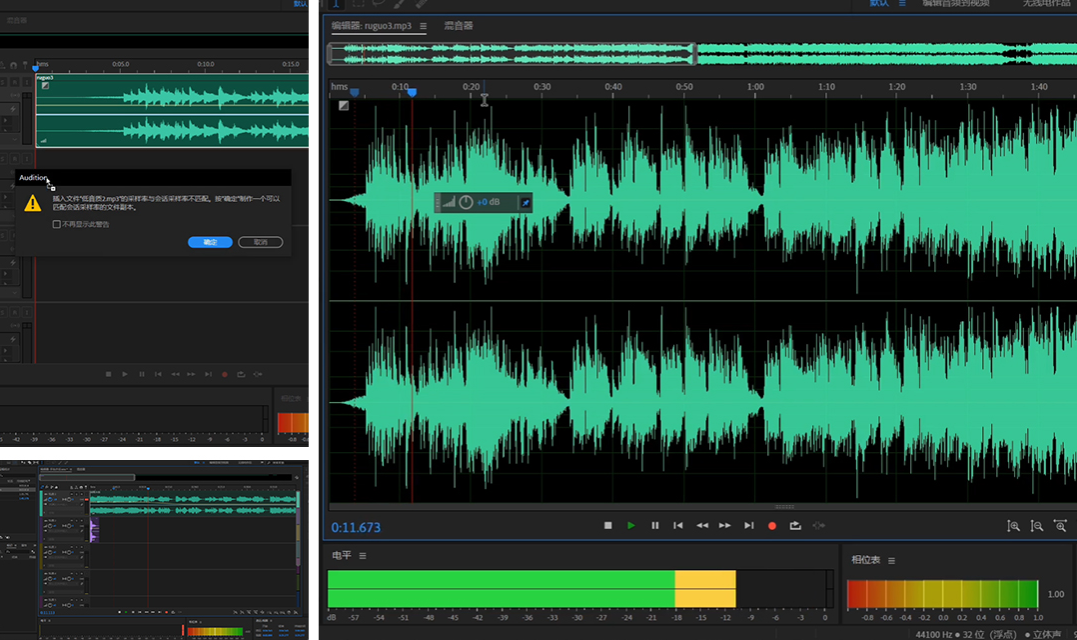Open the editor ruguo3.mp3 panel menu
The height and width of the screenshot is (640, 1077).
(423, 26)
